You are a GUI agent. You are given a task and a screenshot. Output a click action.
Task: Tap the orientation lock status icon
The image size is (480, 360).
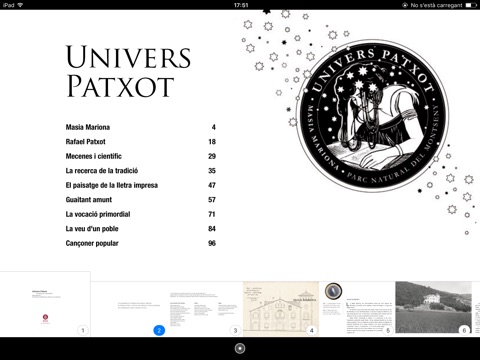tap(405, 5)
